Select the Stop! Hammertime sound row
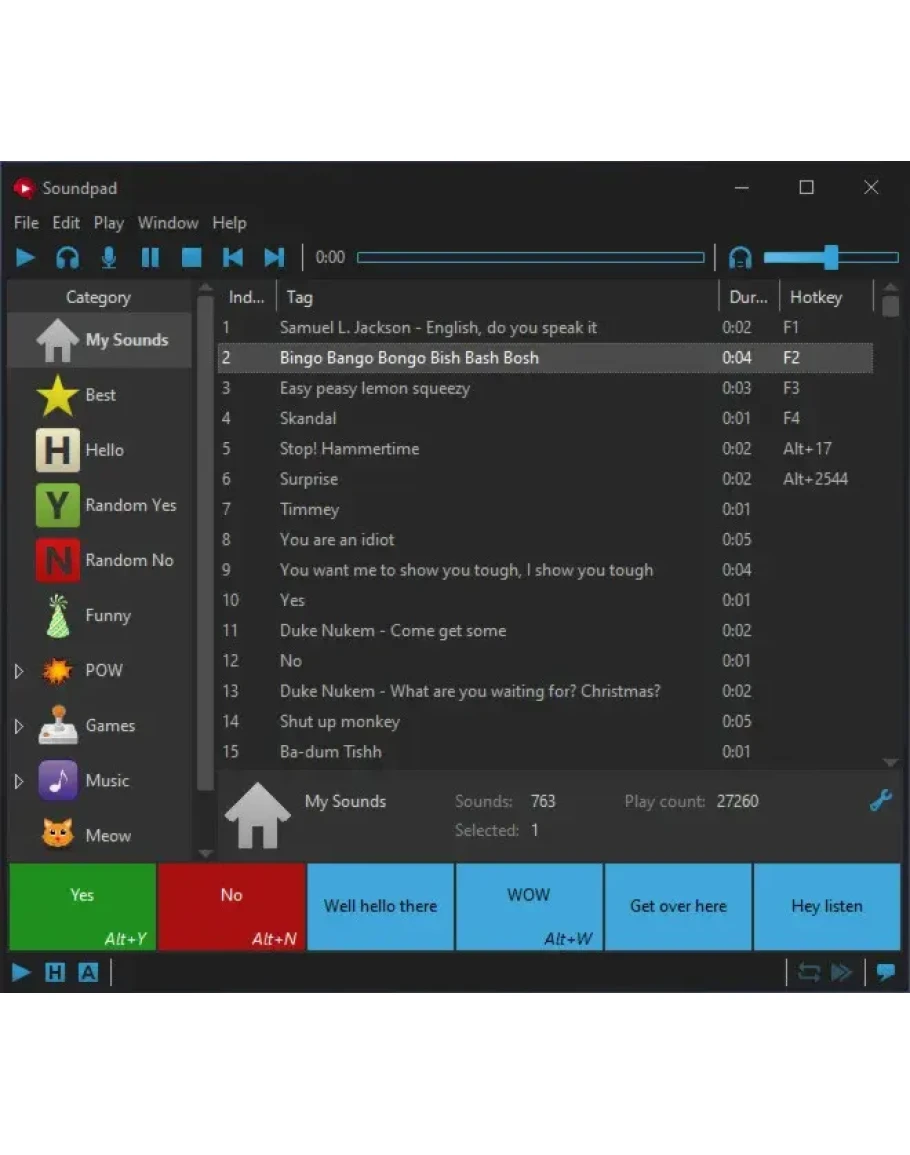Image resolution: width=910 pixels, height=1155 pixels. coord(349,449)
